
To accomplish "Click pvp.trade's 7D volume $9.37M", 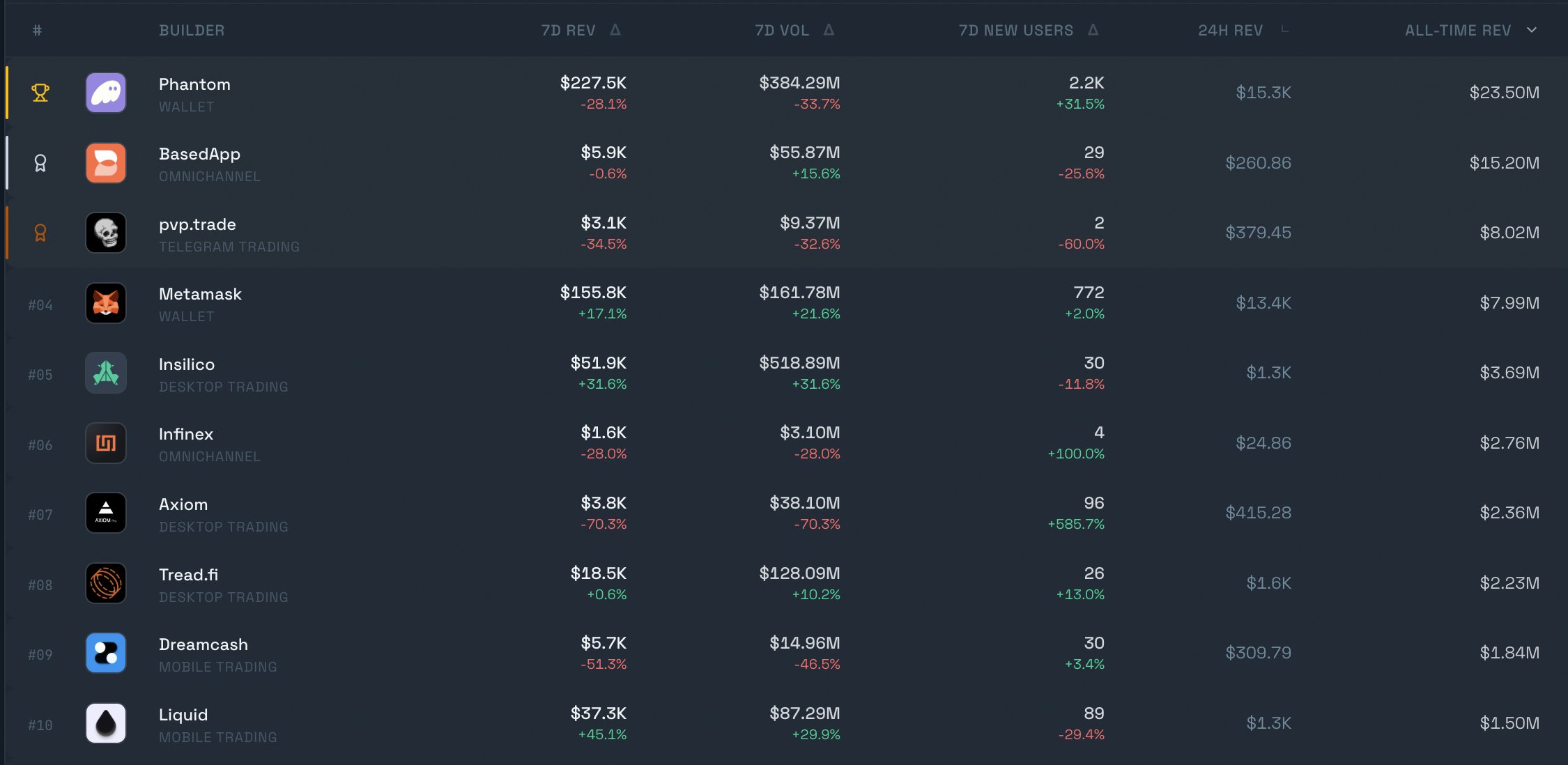I will 810,223.
